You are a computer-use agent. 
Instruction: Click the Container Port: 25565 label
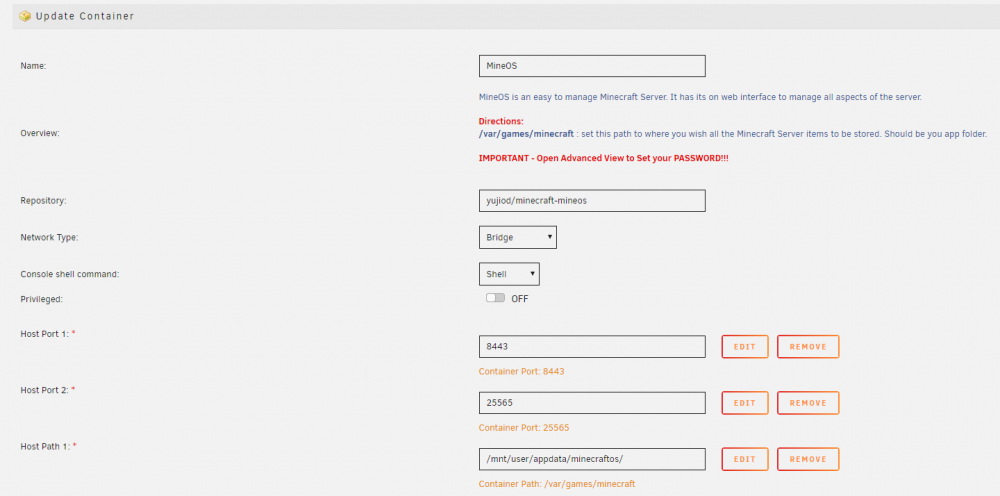point(524,428)
